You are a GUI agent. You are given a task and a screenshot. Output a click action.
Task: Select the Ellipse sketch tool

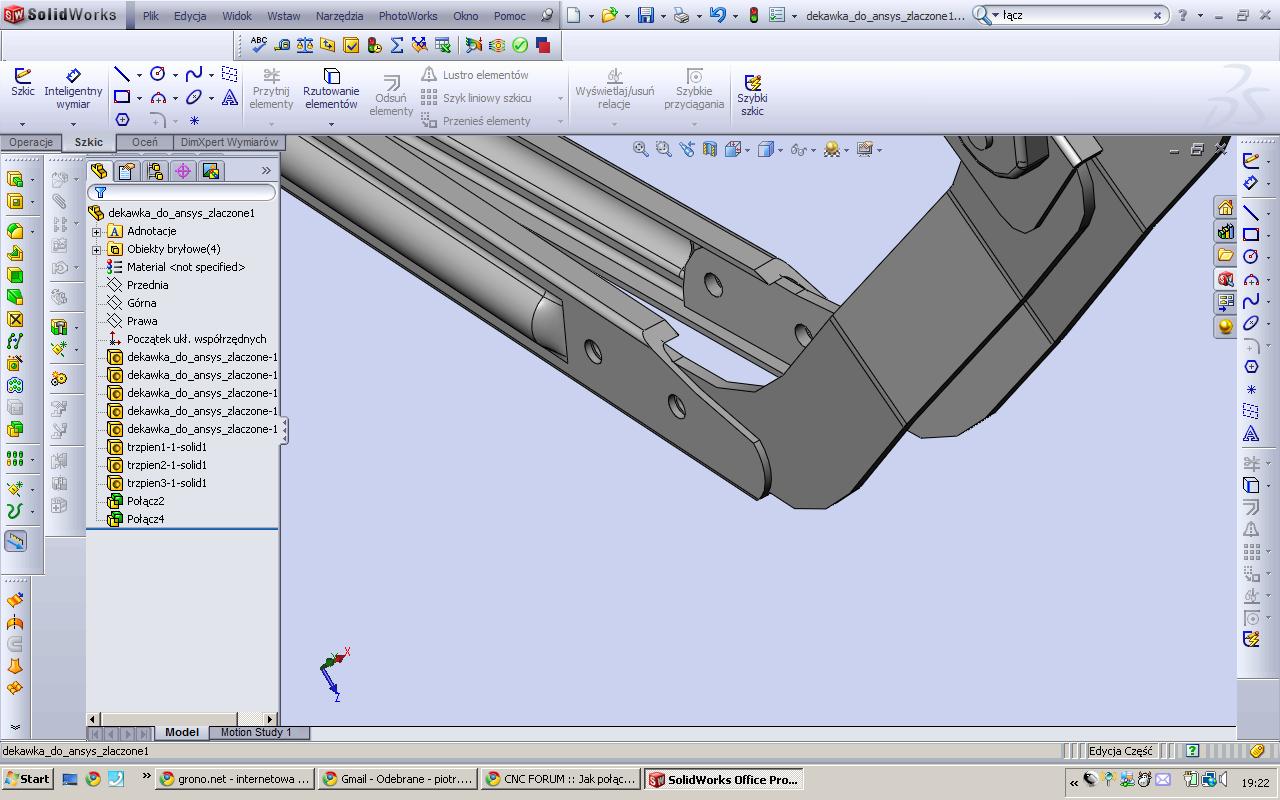194,97
